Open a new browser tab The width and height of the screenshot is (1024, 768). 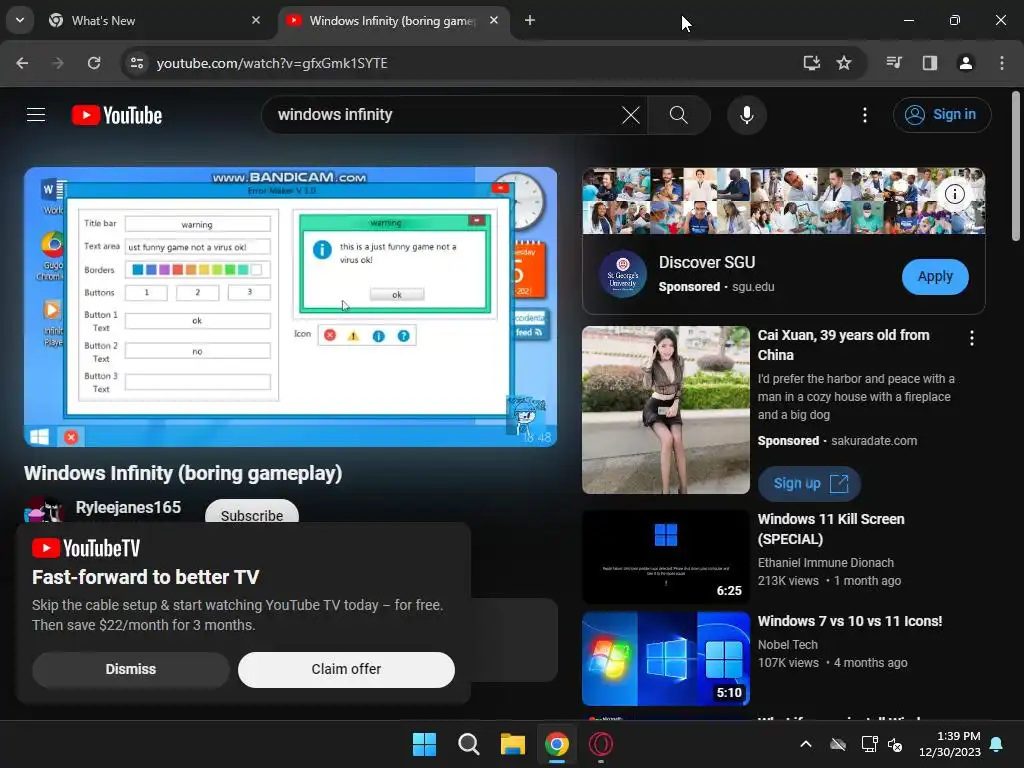point(530,20)
